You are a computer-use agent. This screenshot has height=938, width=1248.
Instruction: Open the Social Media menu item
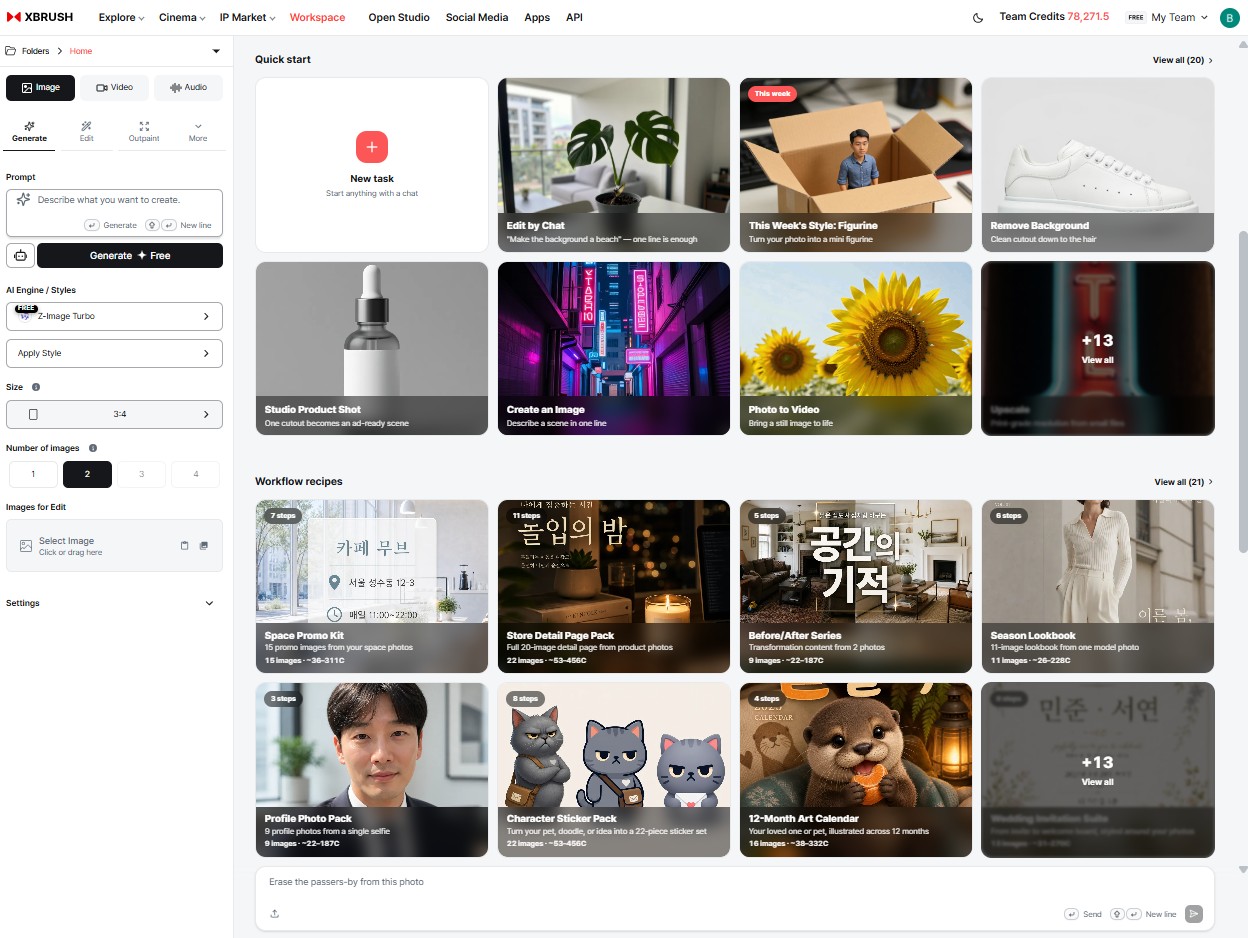click(x=477, y=18)
